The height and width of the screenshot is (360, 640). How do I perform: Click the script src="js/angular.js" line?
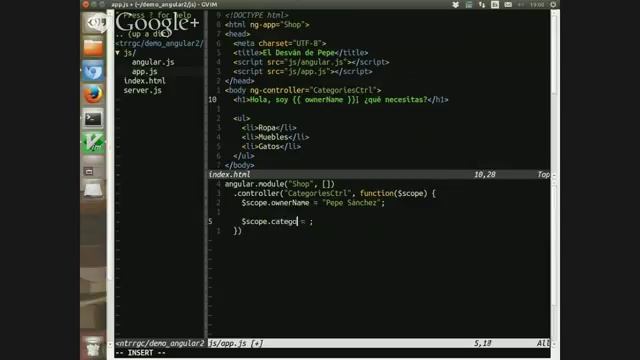pos(311,62)
